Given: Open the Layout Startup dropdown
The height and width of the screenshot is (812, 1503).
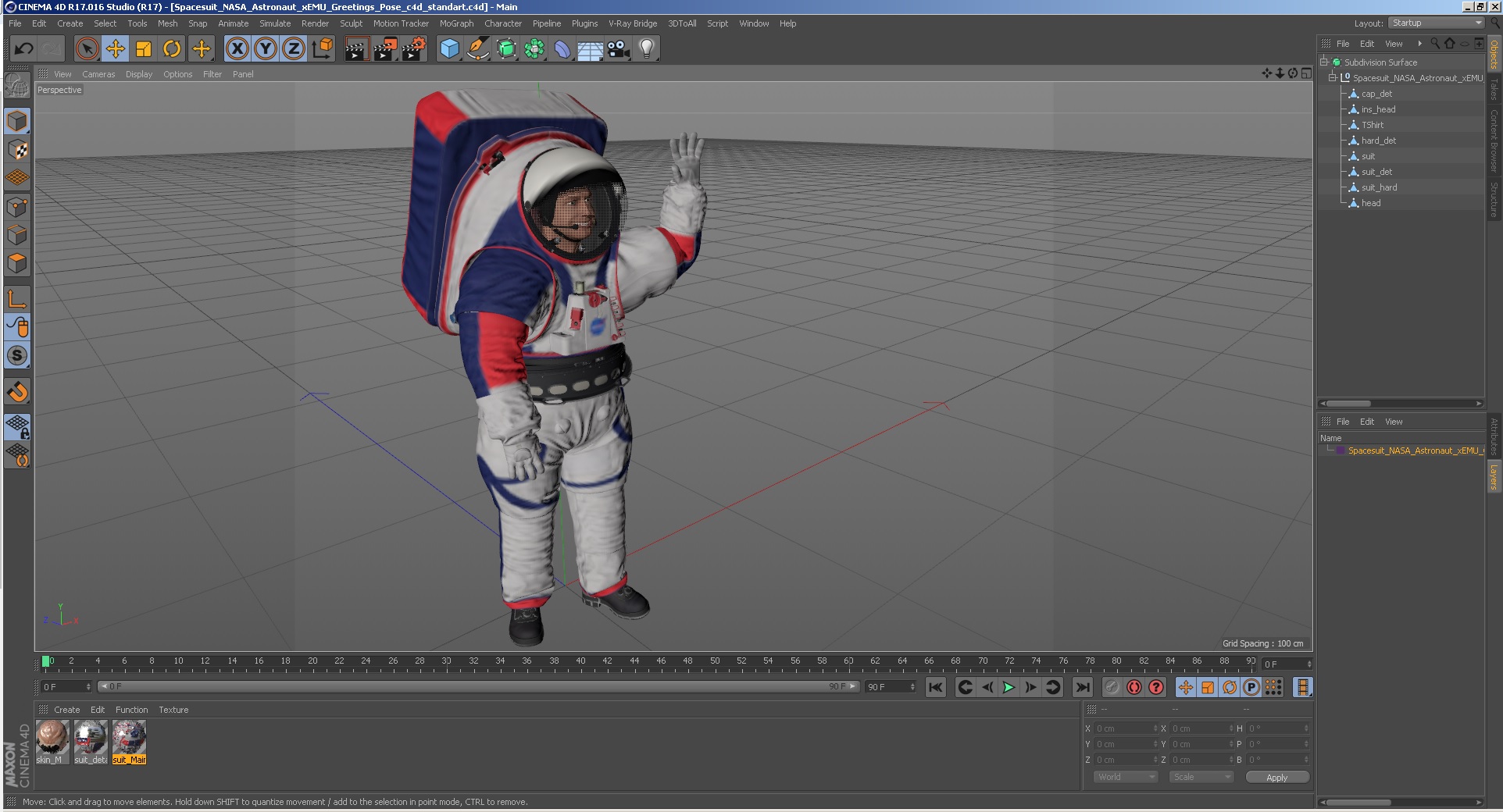Looking at the screenshot, I should (1436, 23).
